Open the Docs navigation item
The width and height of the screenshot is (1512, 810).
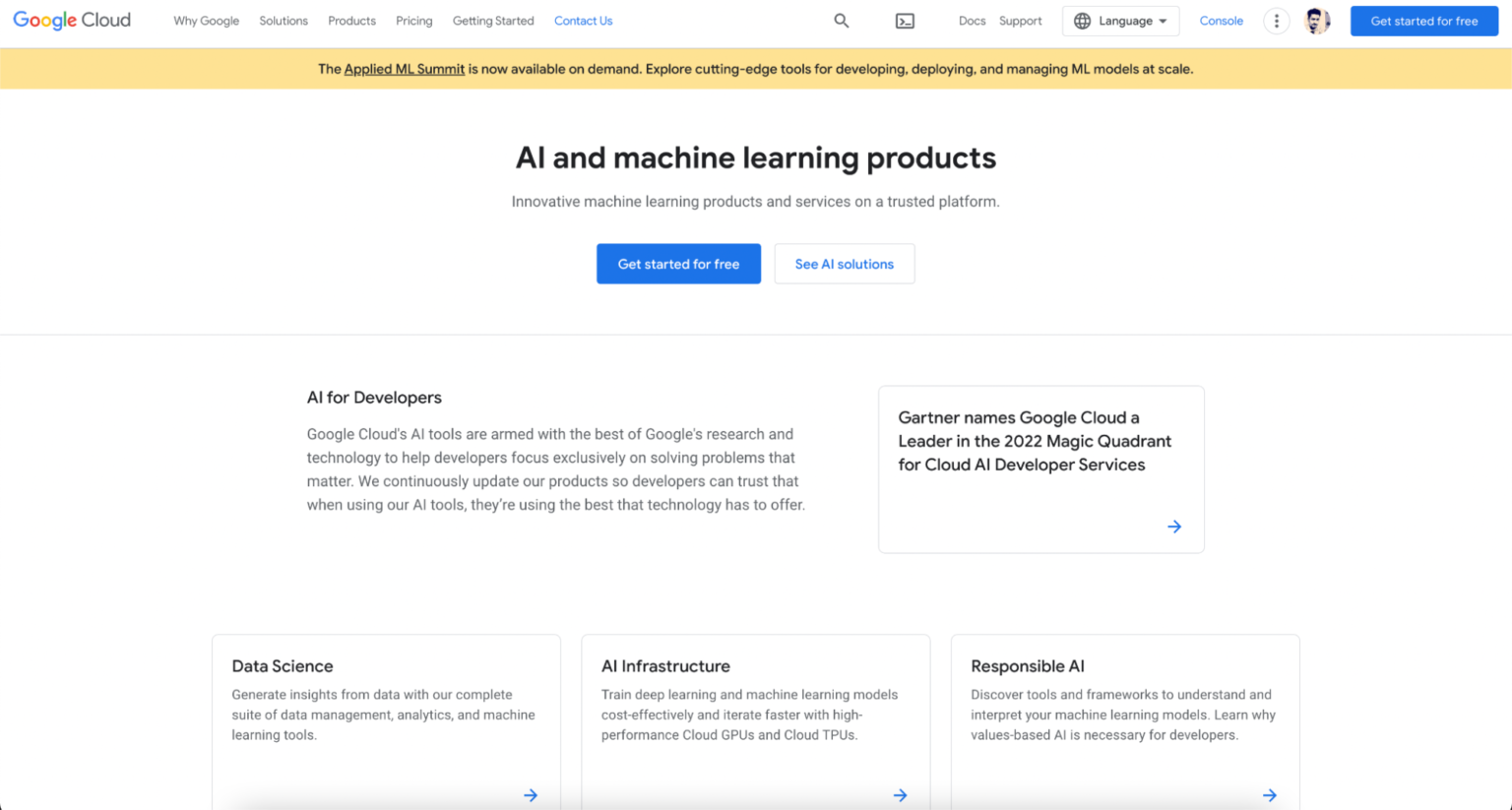point(972,20)
